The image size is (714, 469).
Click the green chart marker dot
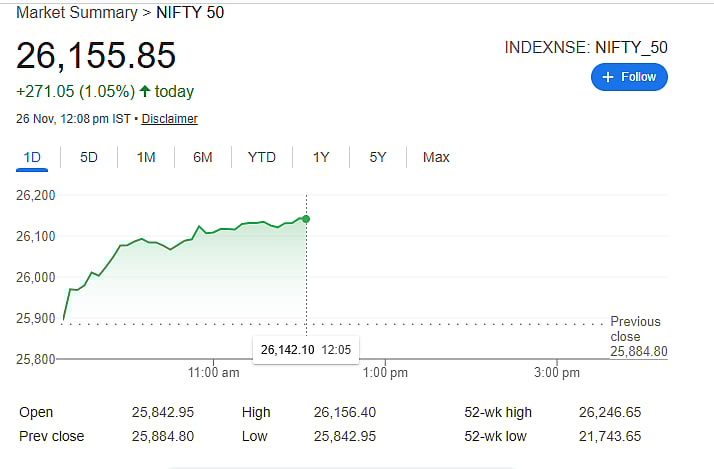pos(306,219)
